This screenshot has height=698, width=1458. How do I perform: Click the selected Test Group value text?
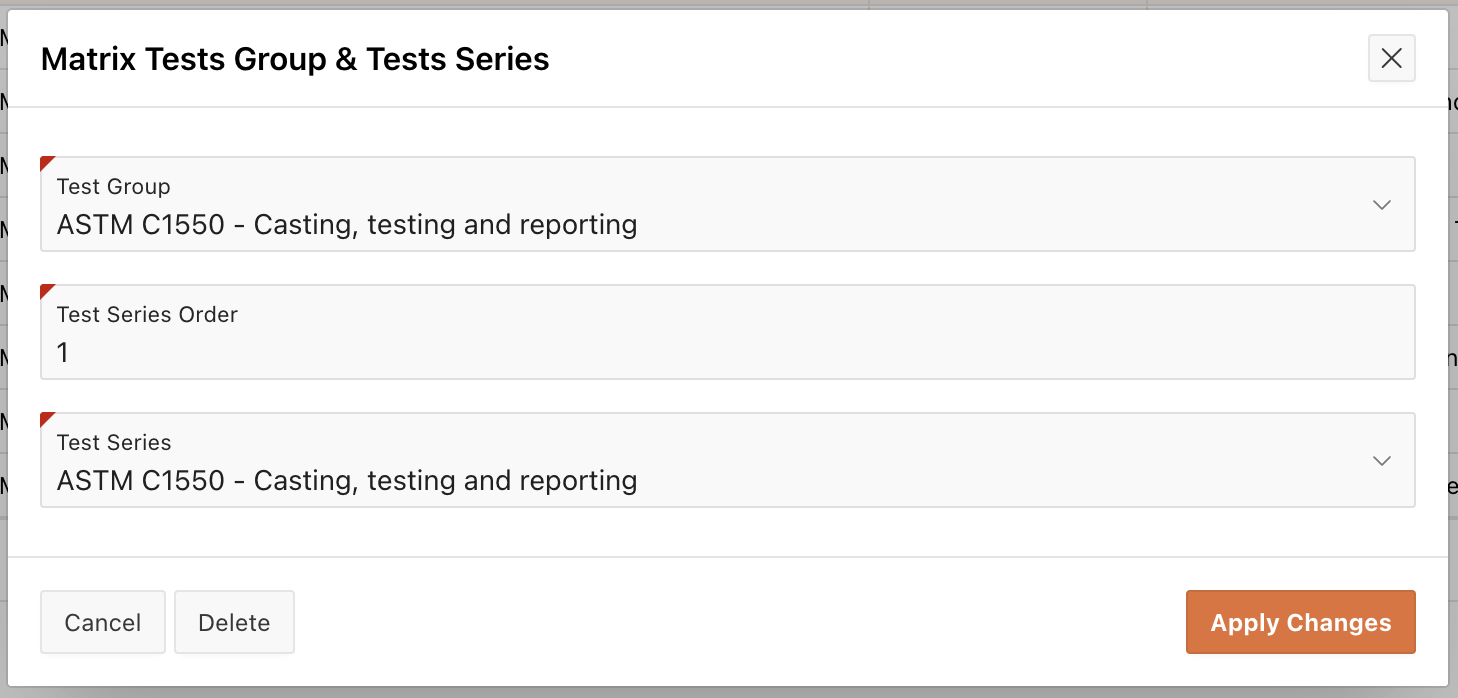click(x=346, y=225)
